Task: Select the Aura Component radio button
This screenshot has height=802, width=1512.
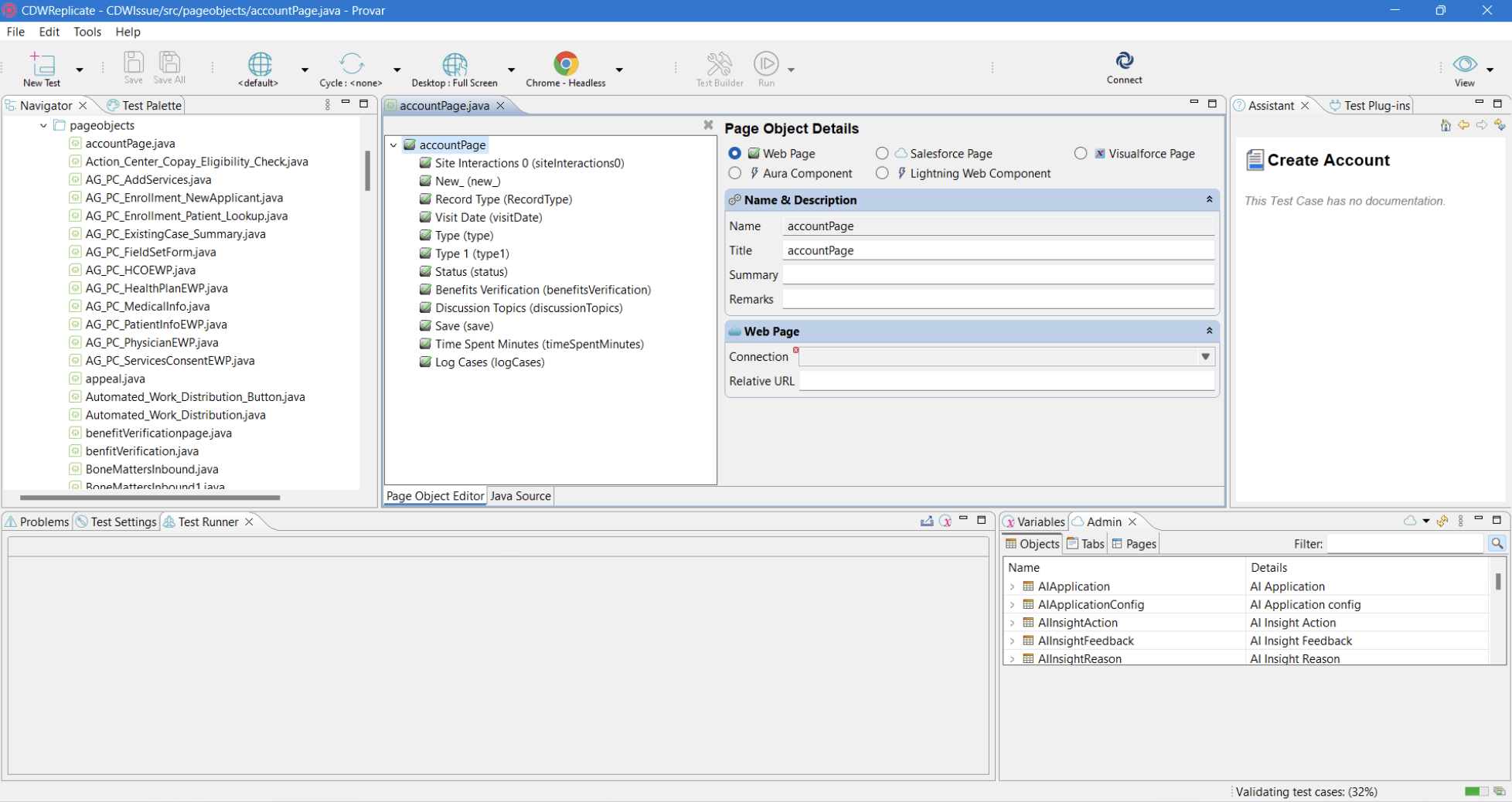Action: (x=734, y=173)
